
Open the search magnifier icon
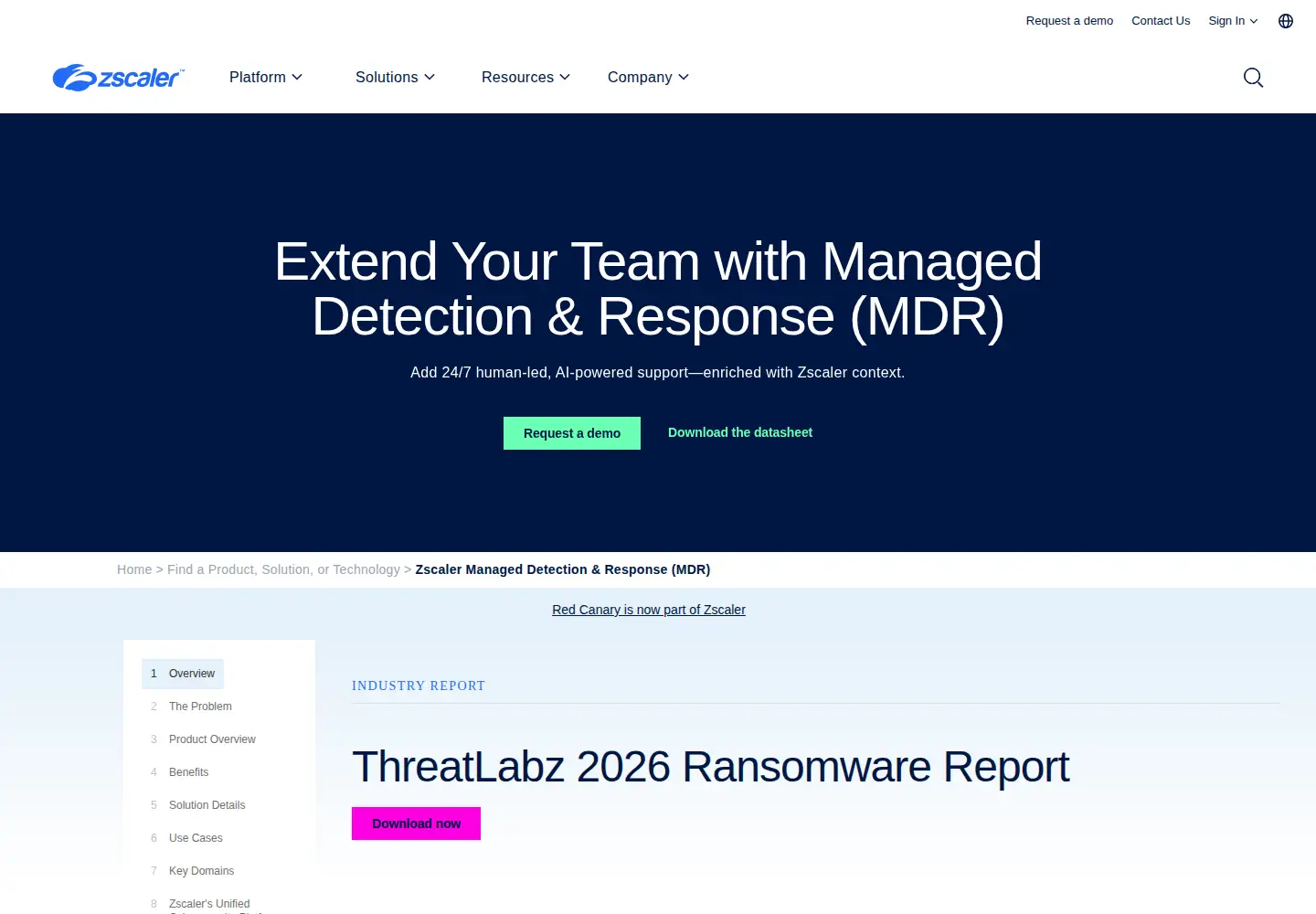[1253, 78]
